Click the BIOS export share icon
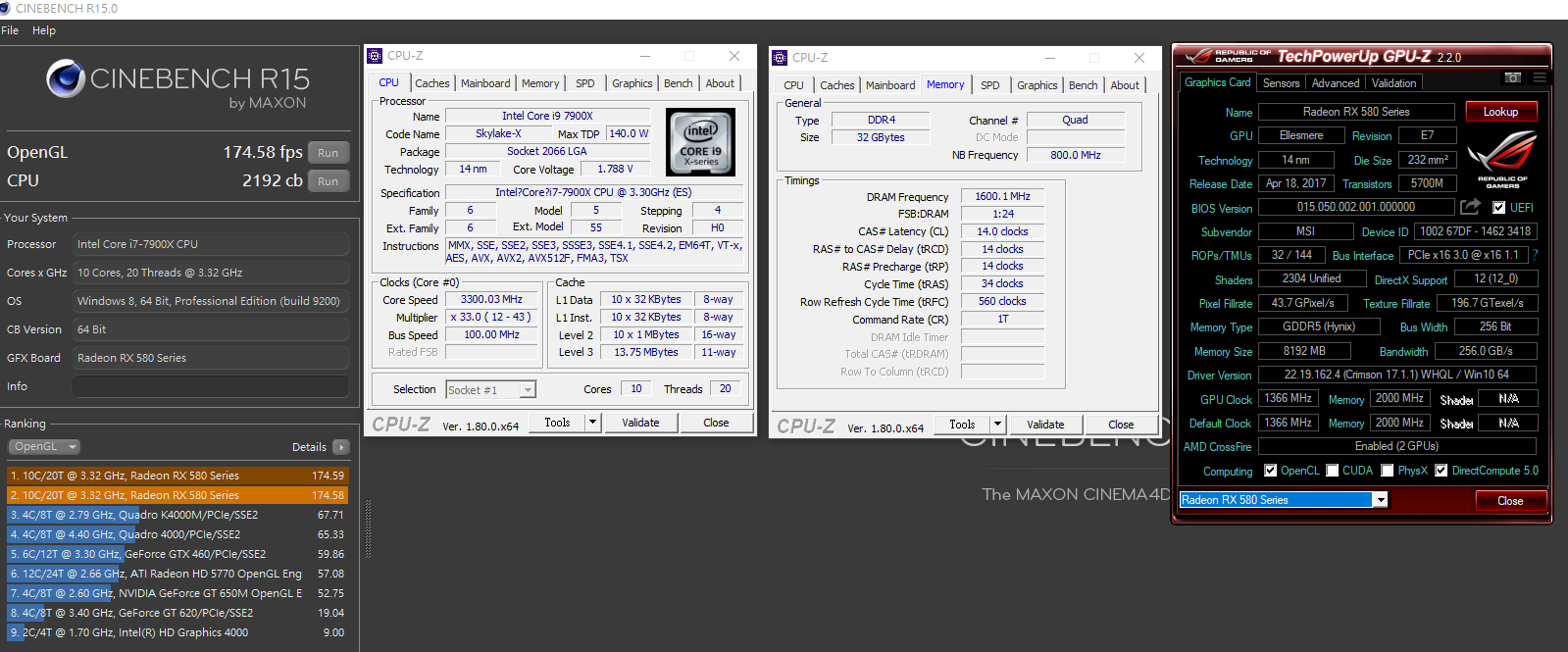The width and height of the screenshot is (1568, 652). click(x=1469, y=207)
